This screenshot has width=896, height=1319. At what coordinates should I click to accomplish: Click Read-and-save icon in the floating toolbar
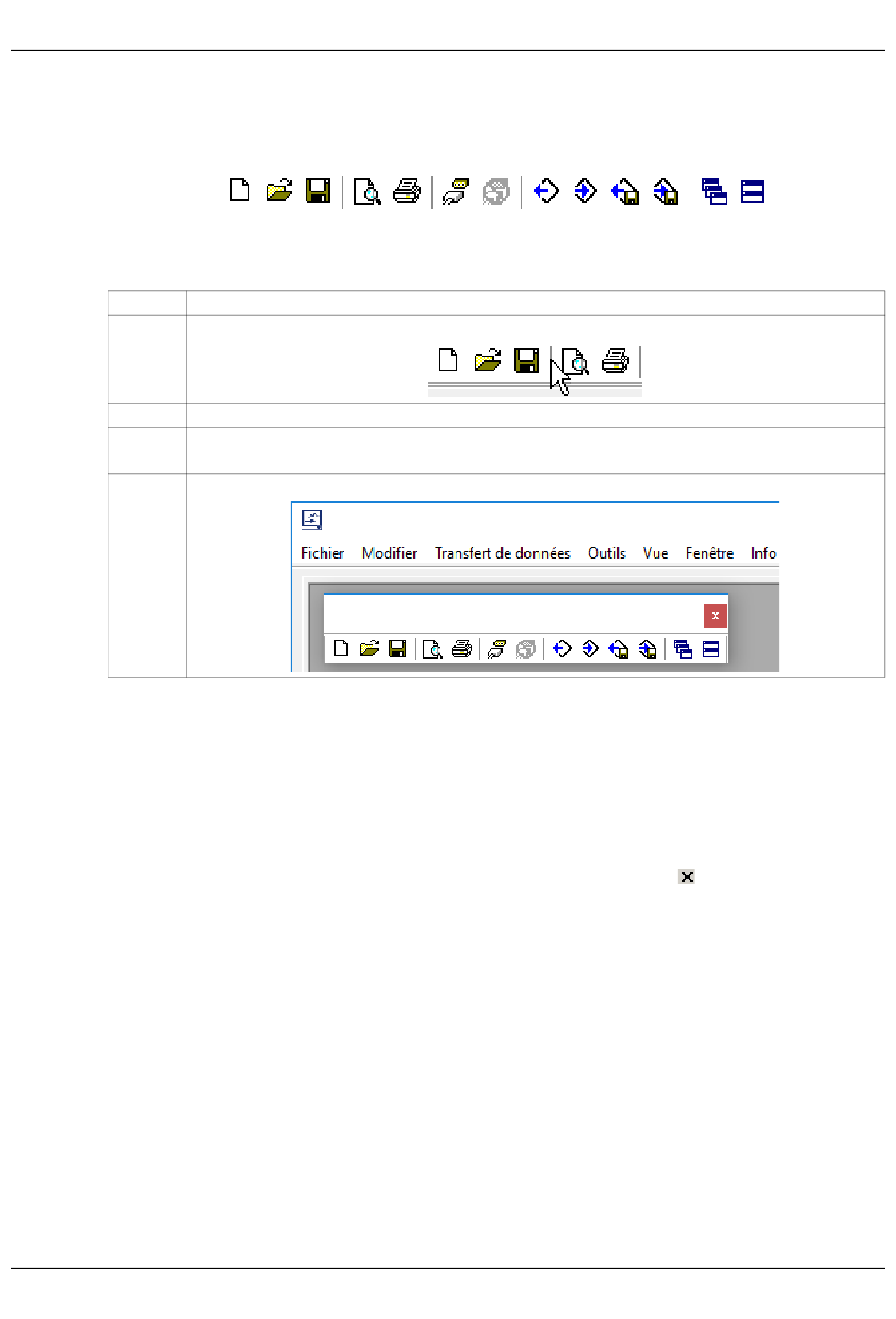point(619,649)
